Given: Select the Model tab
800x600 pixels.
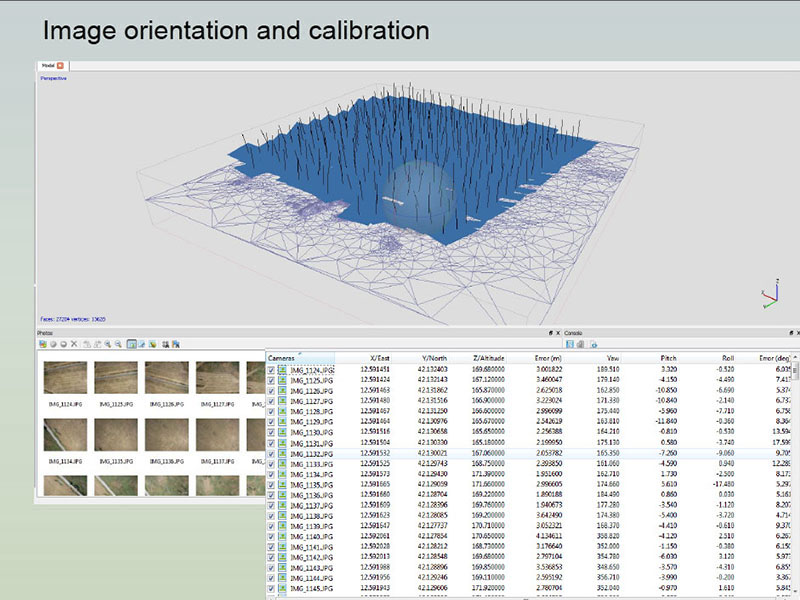Looking at the screenshot, I should pos(47,65).
